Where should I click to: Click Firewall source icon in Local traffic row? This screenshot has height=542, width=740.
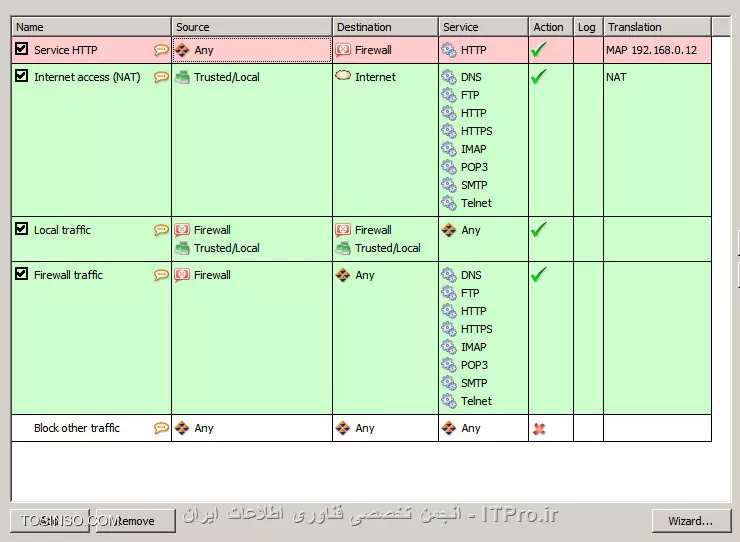pyautogui.click(x=182, y=230)
